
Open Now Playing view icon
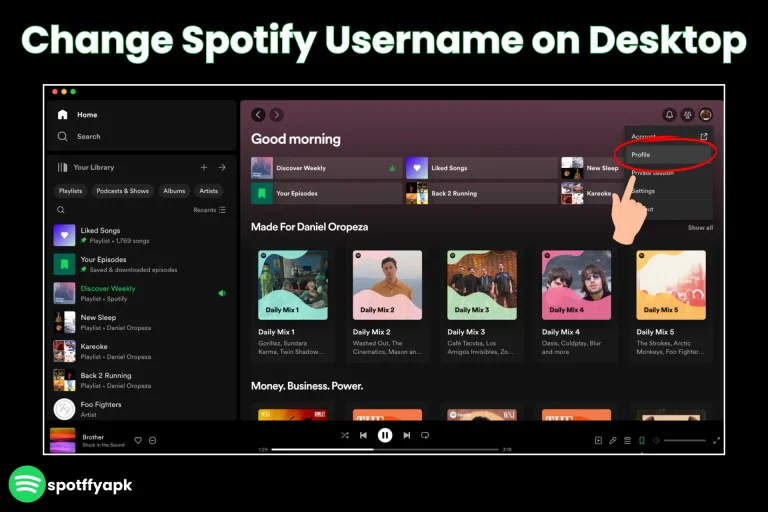pos(598,440)
